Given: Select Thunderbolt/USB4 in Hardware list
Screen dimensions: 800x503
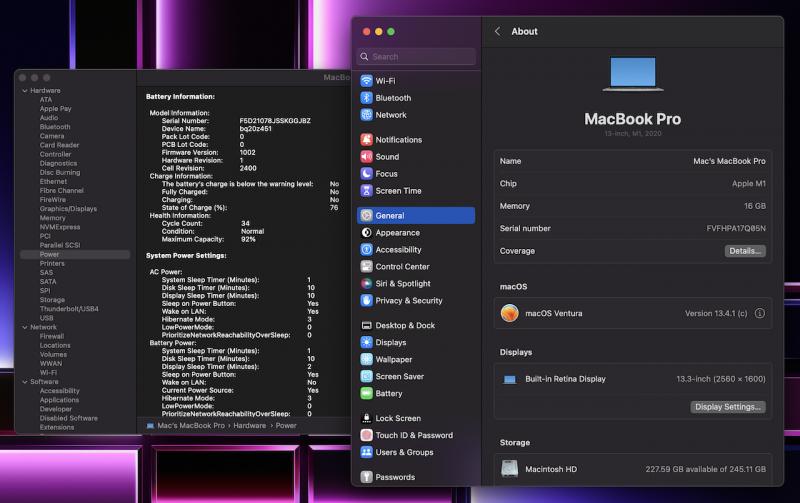Looking at the screenshot, I should pos(69,309).
